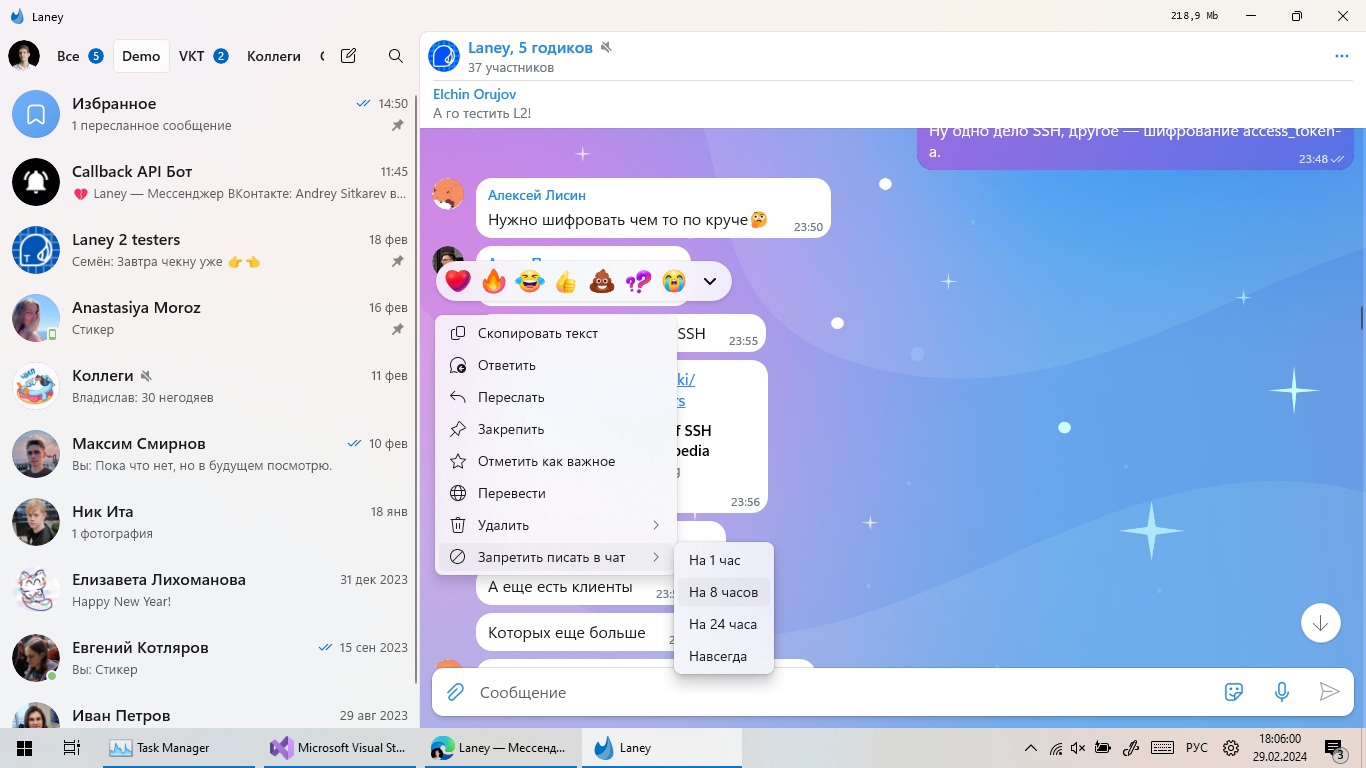1366x768 pixels.
Task: Open the sticker and emoji picker
Action: coord(1234,692)
